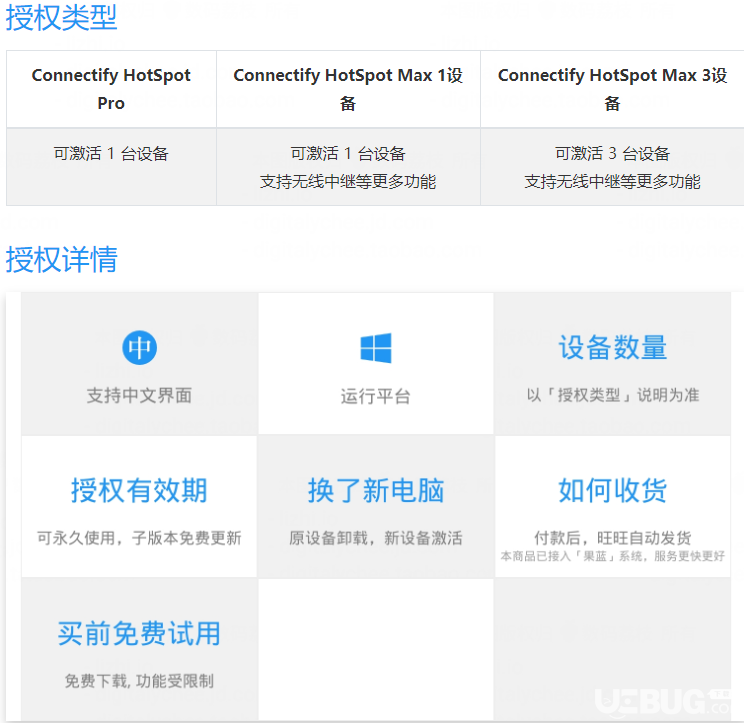Click the 运行平台 label

pos(375,396)
